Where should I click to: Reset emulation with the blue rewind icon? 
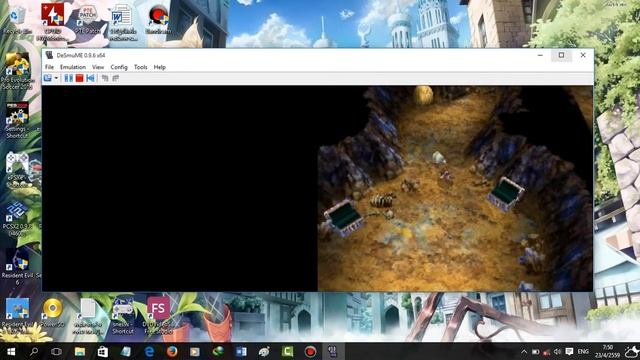90,78
